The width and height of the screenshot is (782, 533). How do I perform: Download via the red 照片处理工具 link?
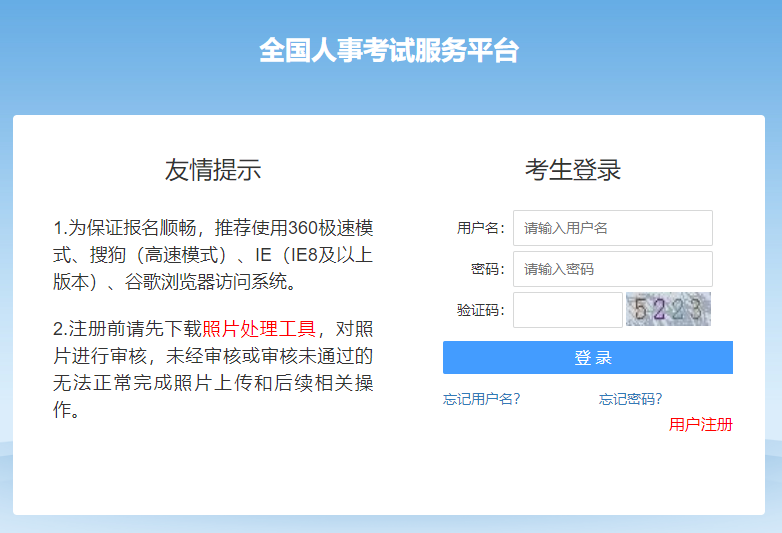pyautogui.click(x=259, y=329)
